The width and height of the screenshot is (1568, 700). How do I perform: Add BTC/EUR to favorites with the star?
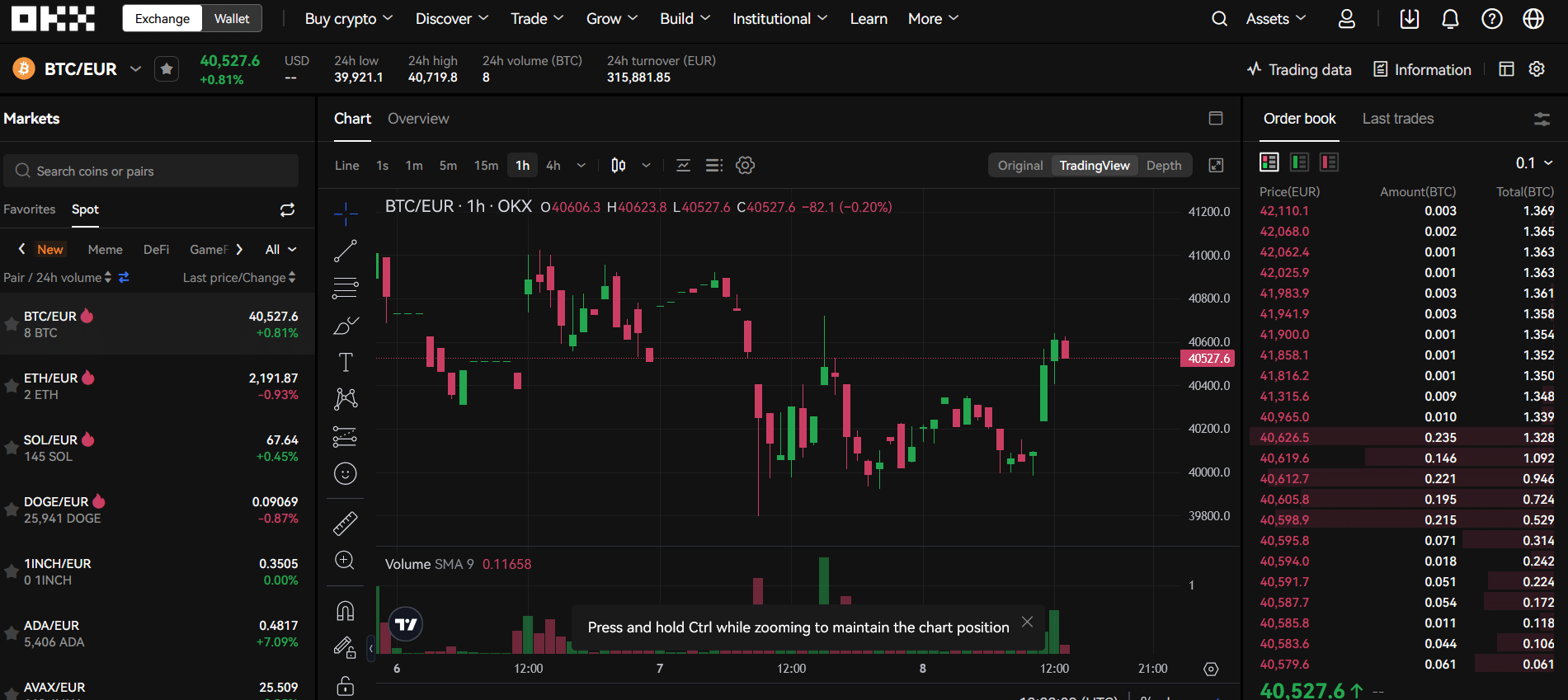(x=167, y=69)
